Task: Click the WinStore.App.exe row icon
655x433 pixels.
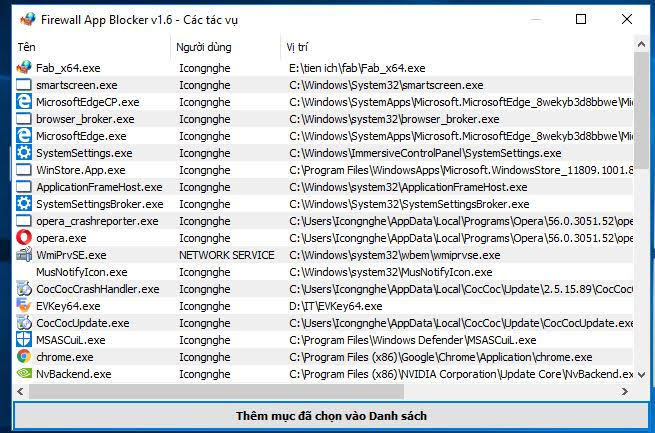Action: pyautogui.click(x=24, y=170)
